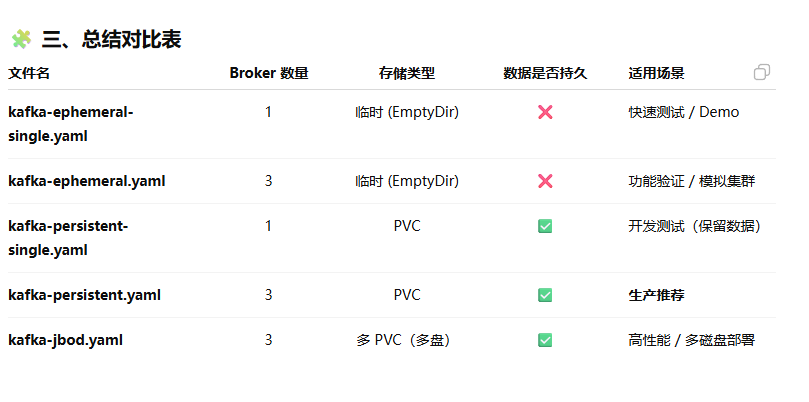Click green check in kafka-persistent.yaml row

point(545,295)
